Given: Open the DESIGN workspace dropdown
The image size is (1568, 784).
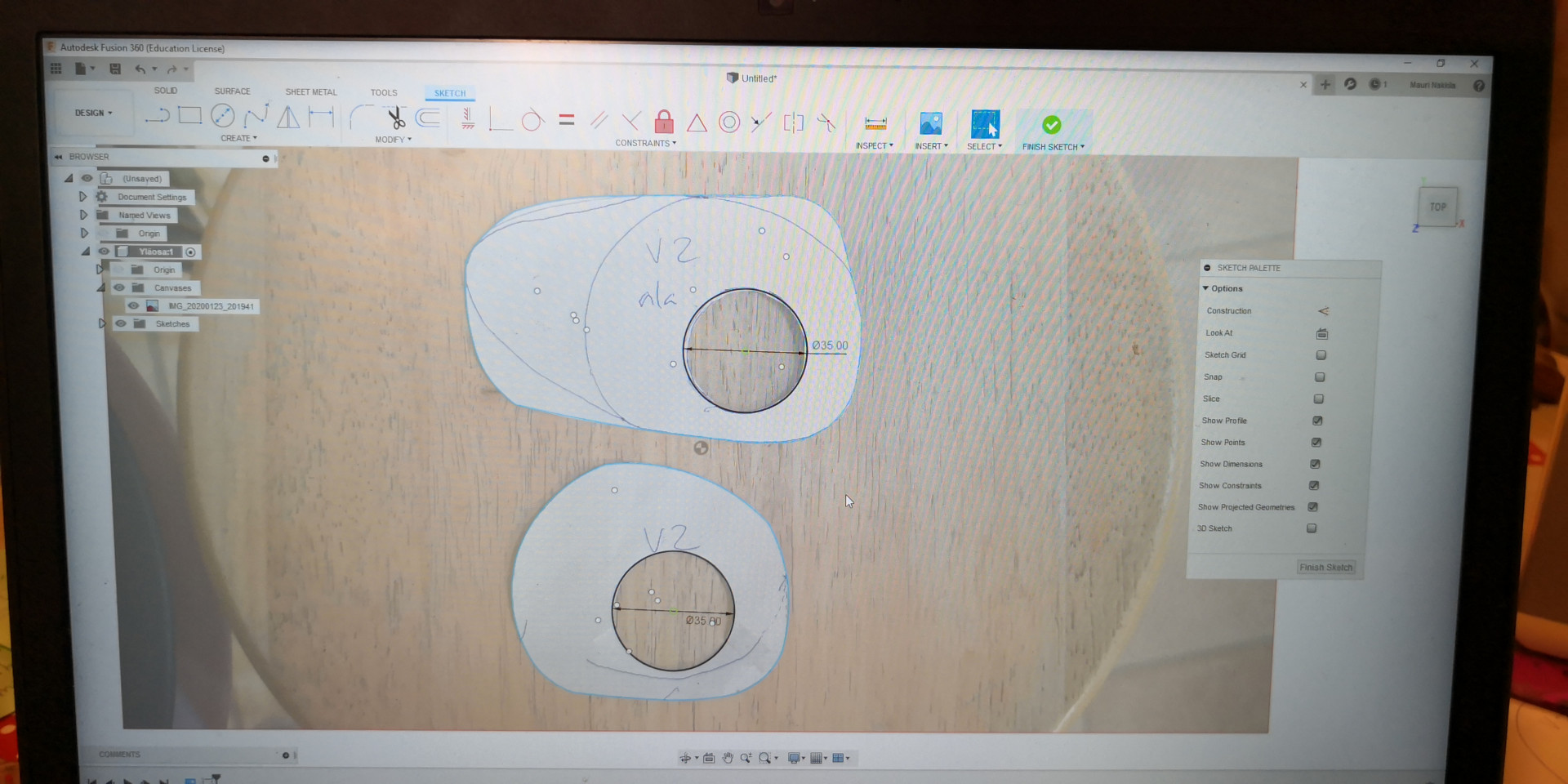Looking at the screenshot, I should pyautogui.click(x=93, y=113).
